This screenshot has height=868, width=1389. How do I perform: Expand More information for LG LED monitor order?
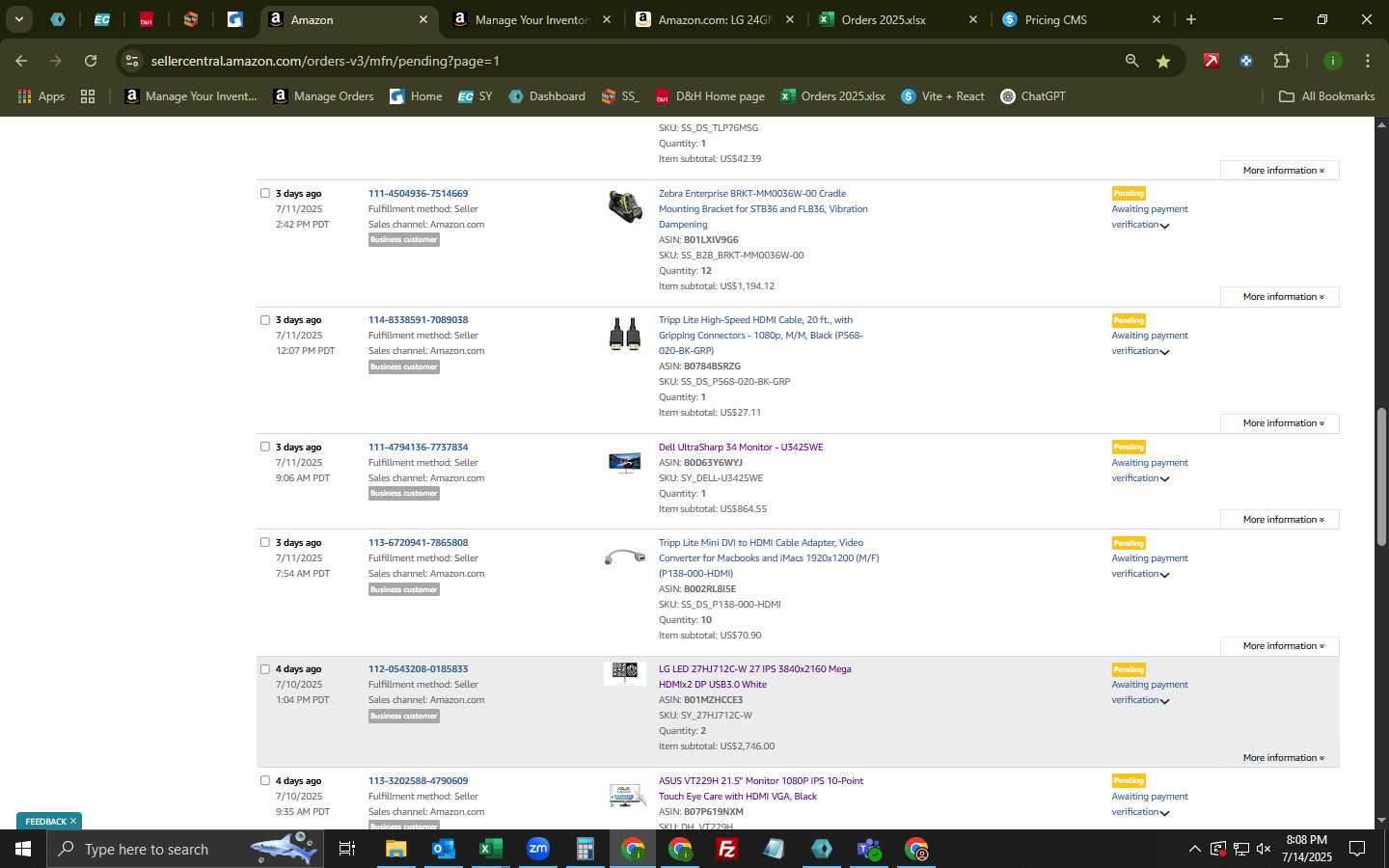pyautogui.click(x=1279, y=758)
